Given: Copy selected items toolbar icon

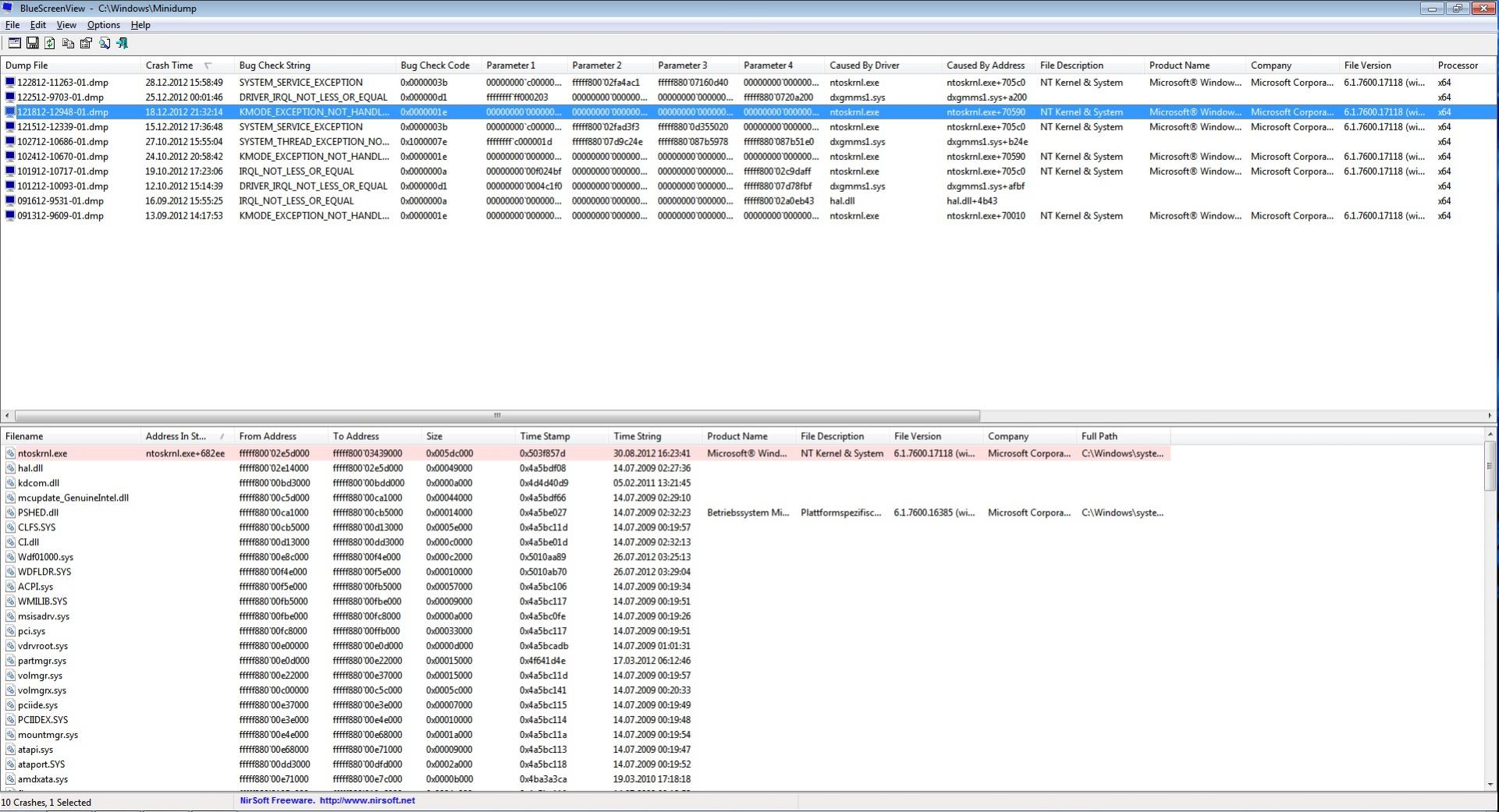Looking at the screenshot, I should pos(68,43).
